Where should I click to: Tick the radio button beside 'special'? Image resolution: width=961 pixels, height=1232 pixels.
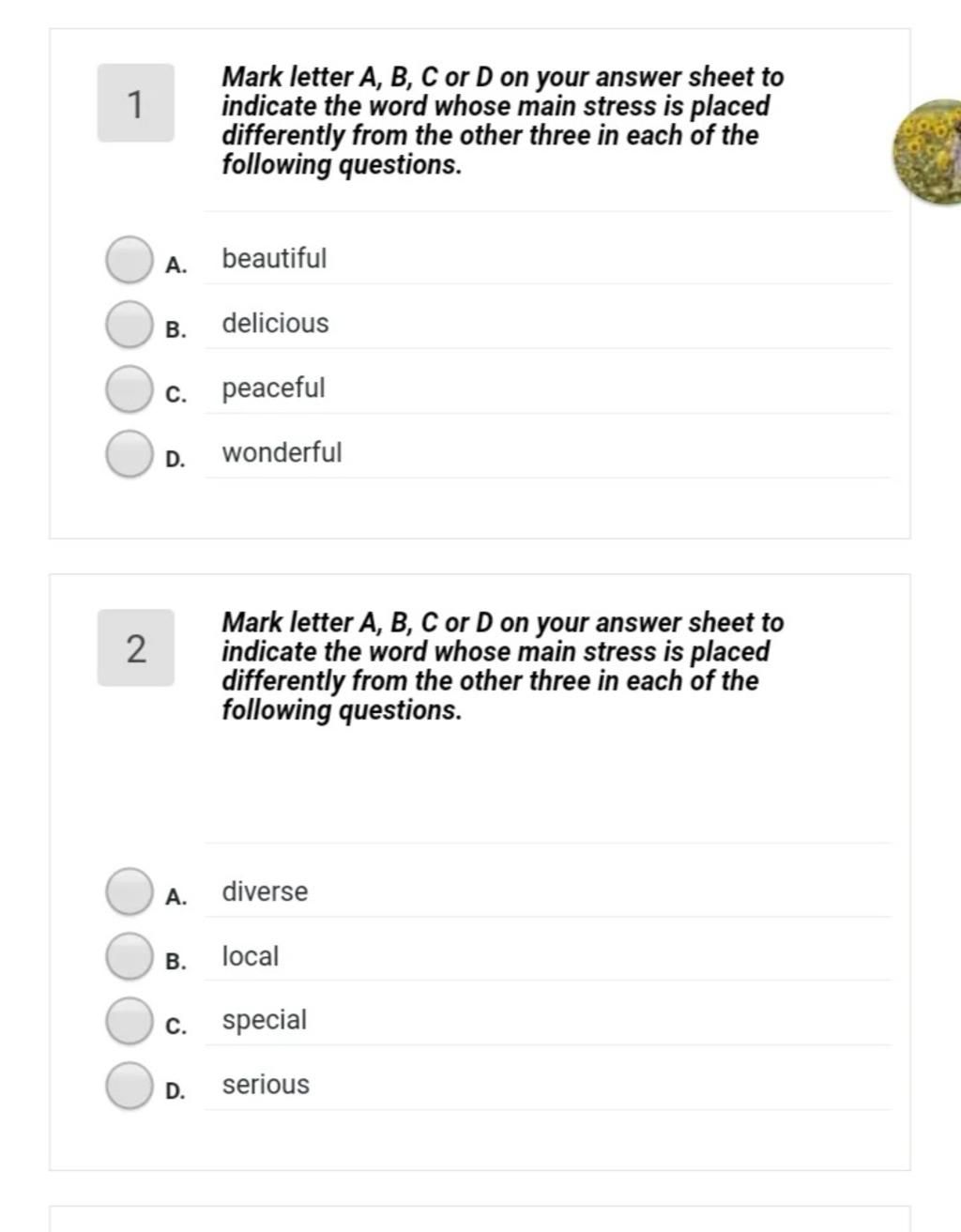[x=129, y=1021]
